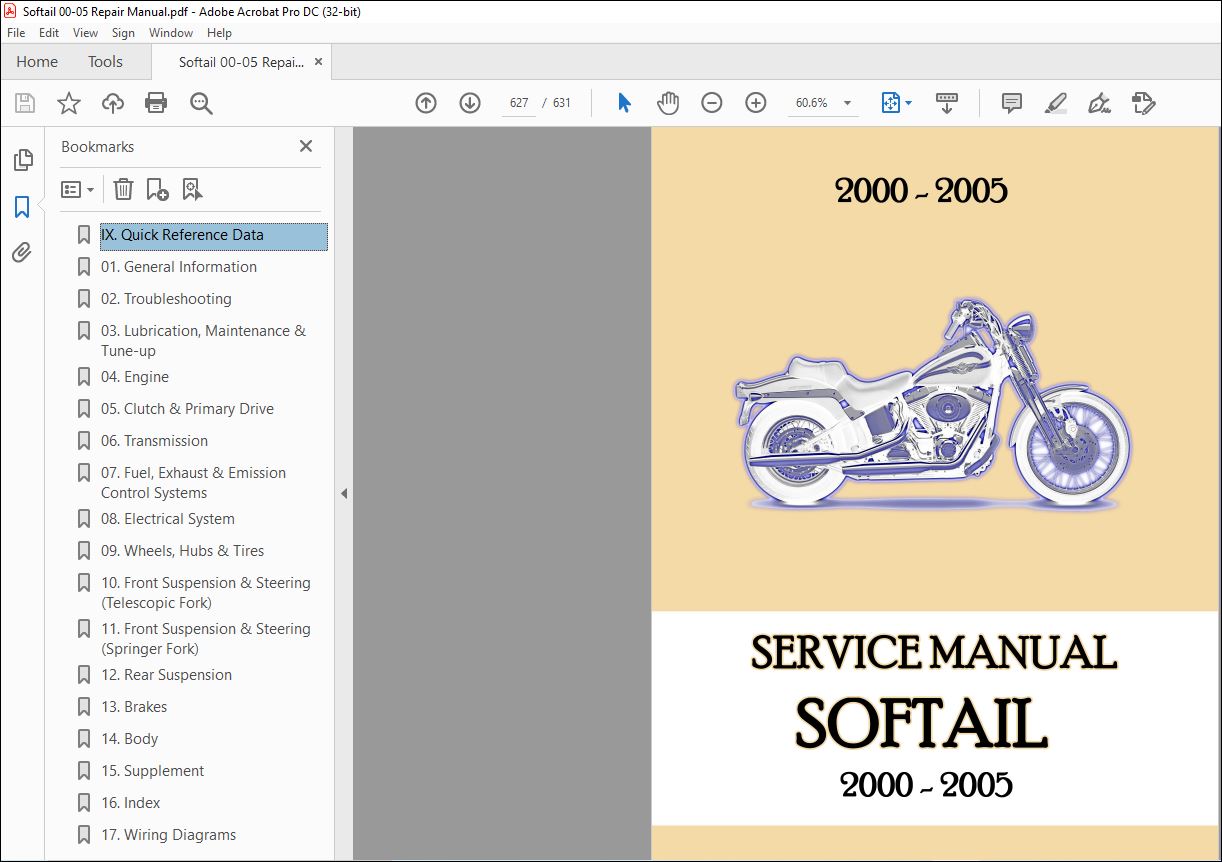1222x862 pixels.
Task: Open the Find text magnifier icon
Action: point(201,103)
